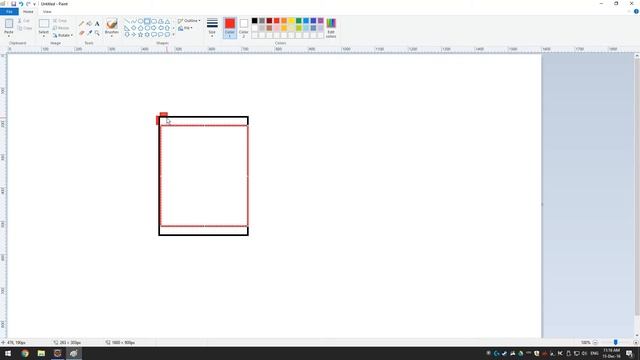Open the Select dropdown arrow
This screenshot has width=640, height=360.
(x=44, y=36)
